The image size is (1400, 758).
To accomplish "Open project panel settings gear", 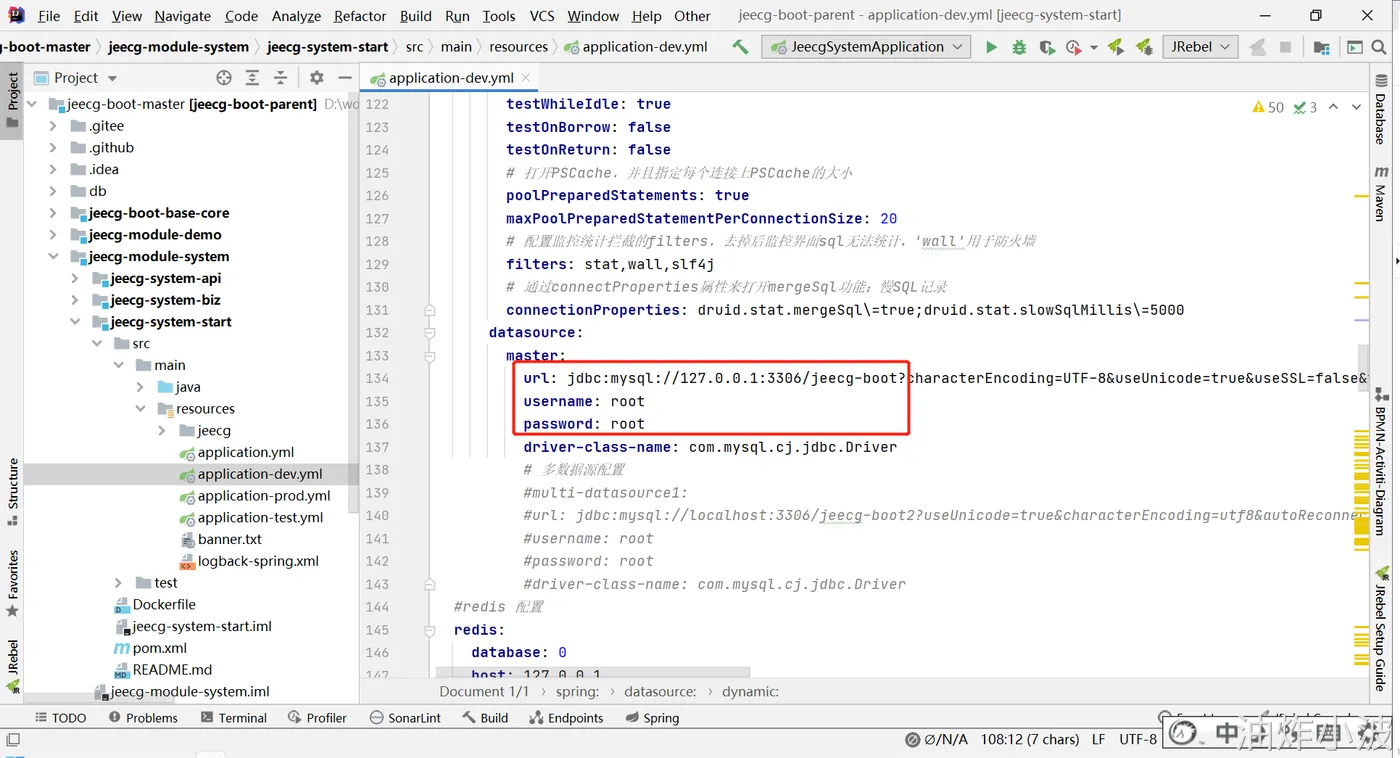I will [x=317, y=78].
